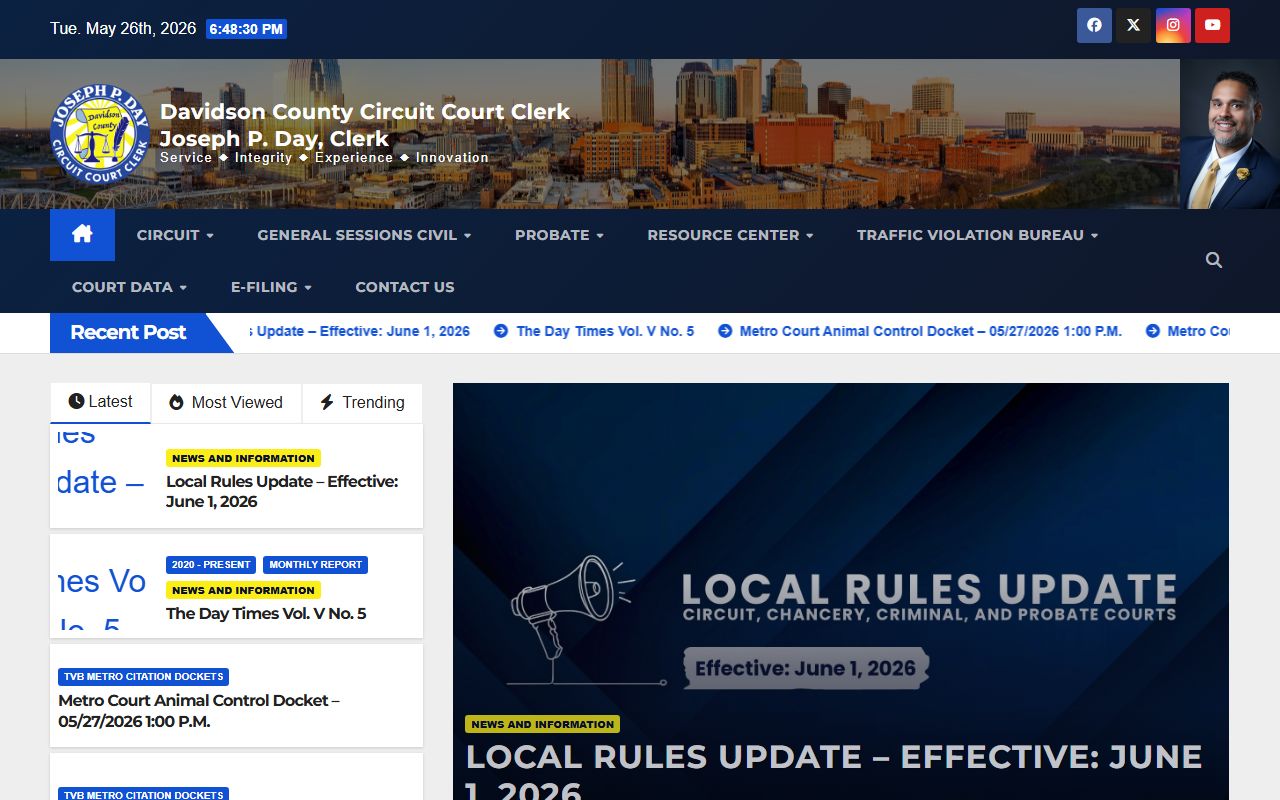This screenshot has width=1280, height=800.
Task: Click News and Information tag on Day Times post
Action: pyautogui.click(x=243, y=590)
